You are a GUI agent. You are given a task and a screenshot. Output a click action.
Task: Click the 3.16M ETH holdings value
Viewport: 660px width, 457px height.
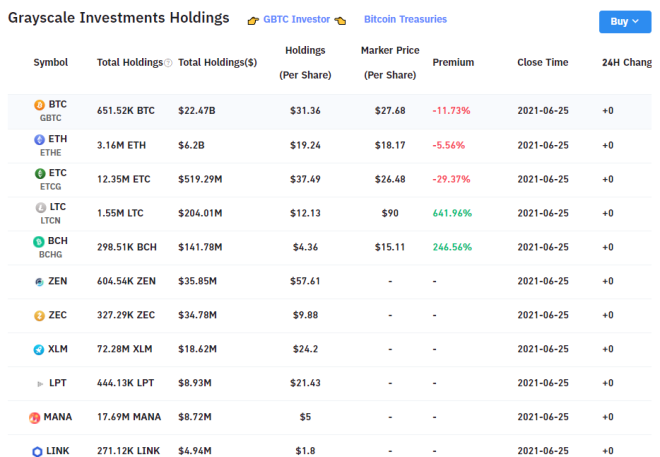(x=121, y=145)
